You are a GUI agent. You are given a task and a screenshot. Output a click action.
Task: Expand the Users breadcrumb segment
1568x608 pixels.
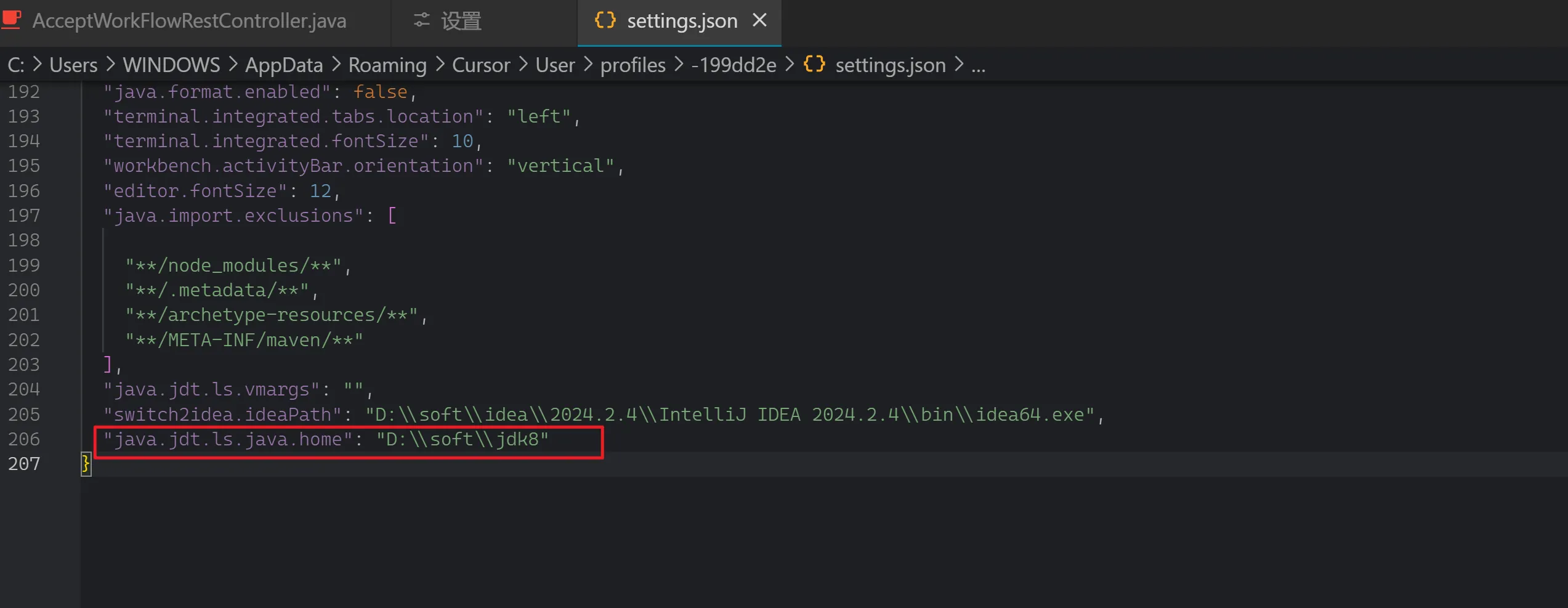click(x=73, y=65)
